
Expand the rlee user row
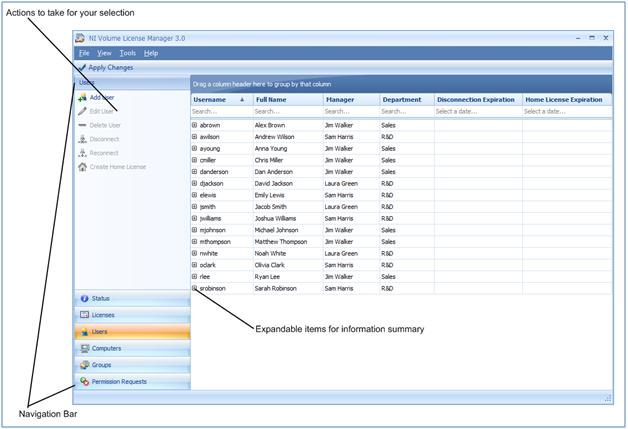[x=195, y=276]
